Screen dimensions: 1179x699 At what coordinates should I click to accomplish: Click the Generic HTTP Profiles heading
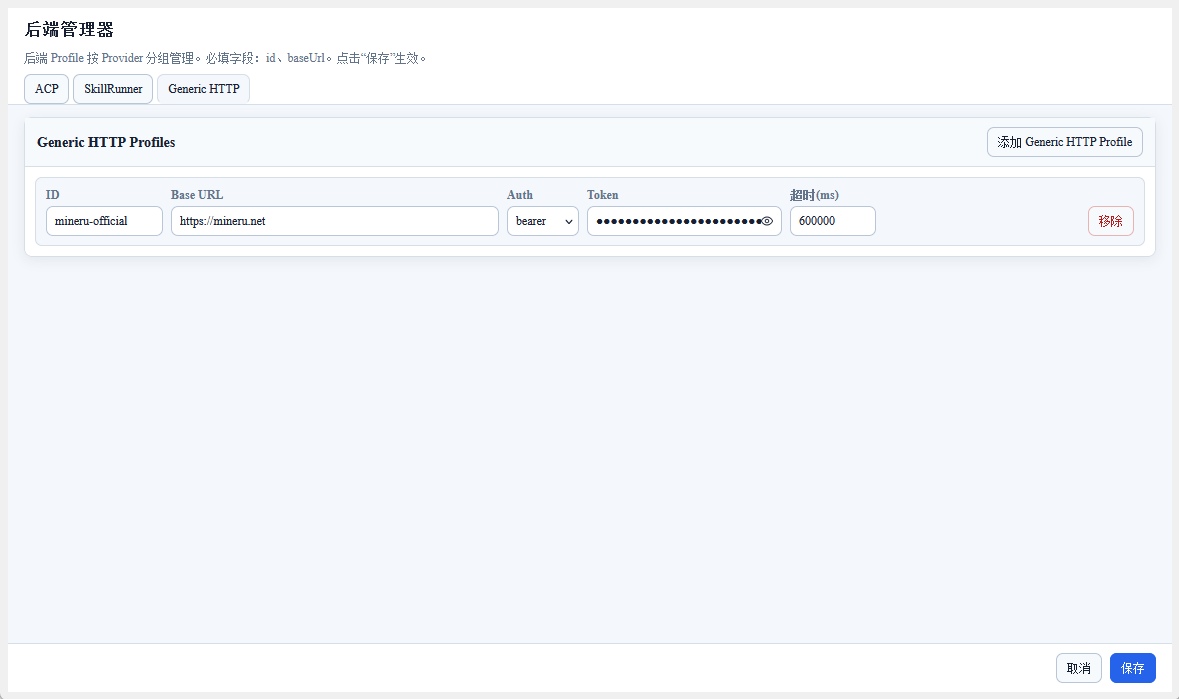tap(106, 142)
